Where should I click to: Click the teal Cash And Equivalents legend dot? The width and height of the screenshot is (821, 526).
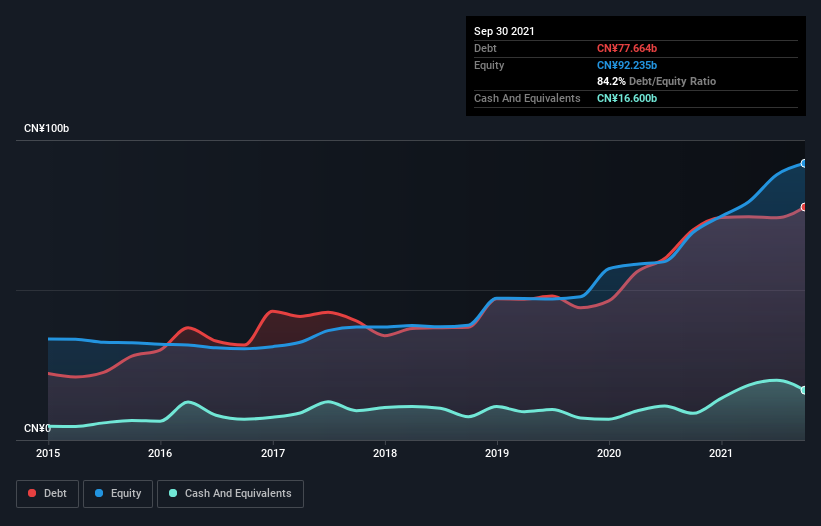point(173,493)
